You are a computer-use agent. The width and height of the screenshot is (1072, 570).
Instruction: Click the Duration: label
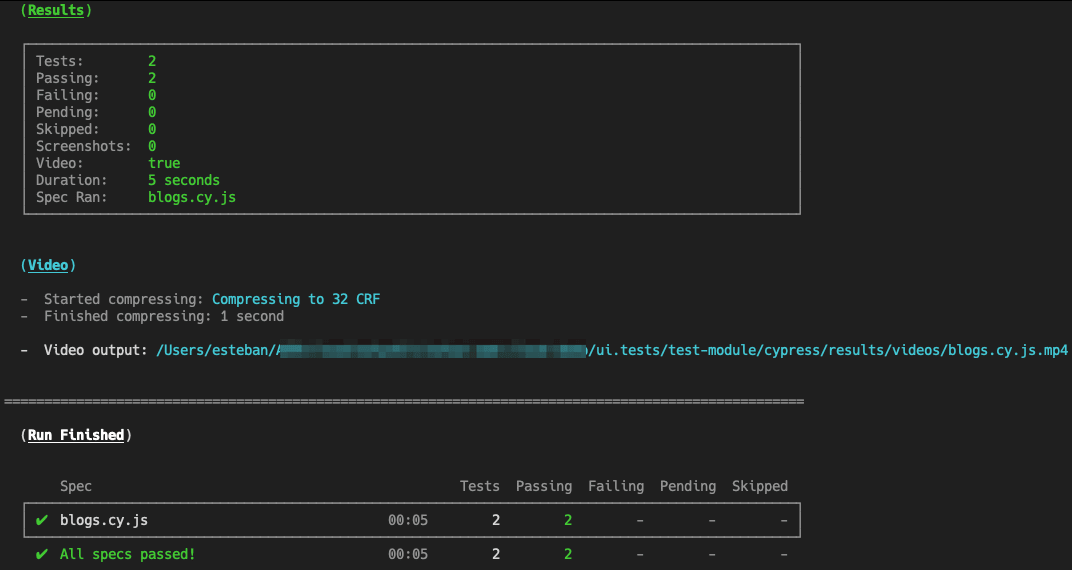[72, 180]
